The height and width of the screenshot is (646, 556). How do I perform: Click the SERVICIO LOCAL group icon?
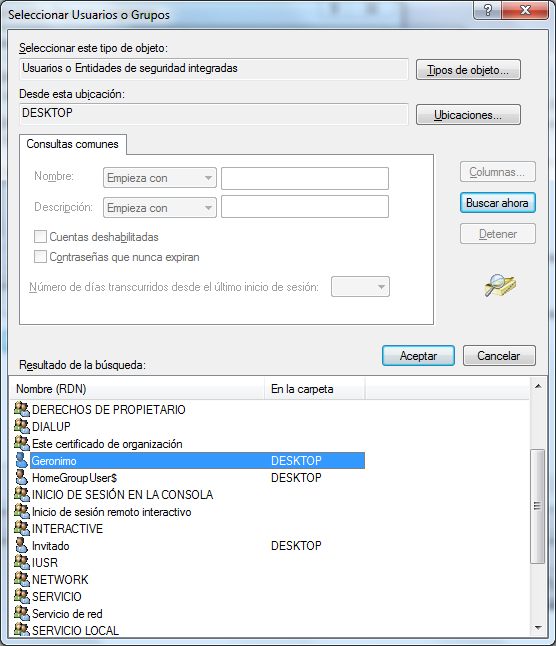(21, 630)
